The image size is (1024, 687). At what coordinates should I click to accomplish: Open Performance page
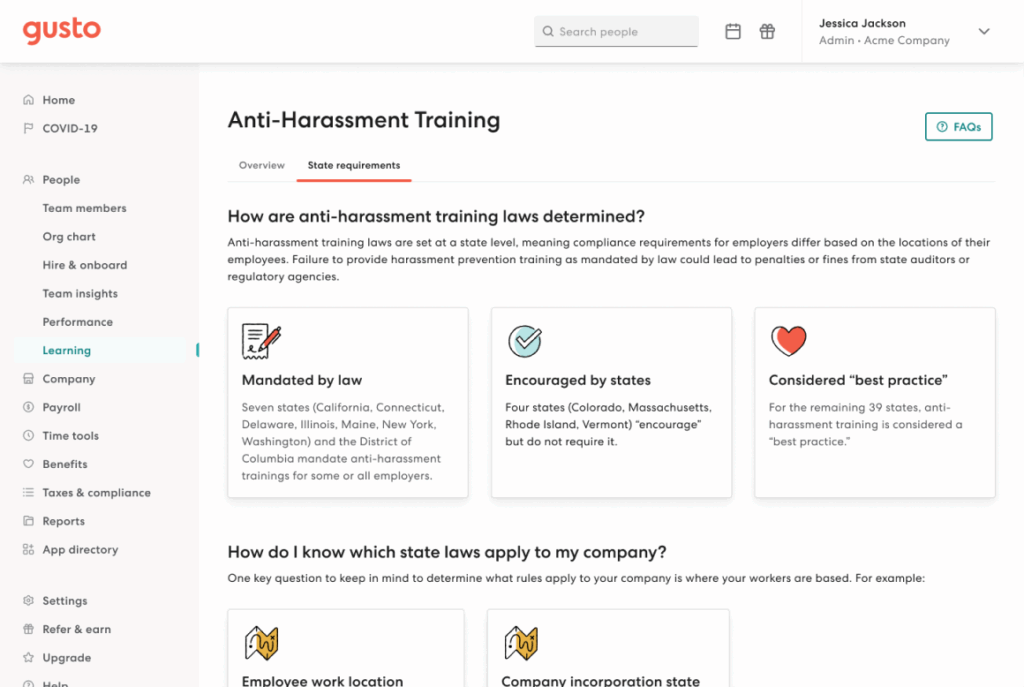[x=78, y=322]
